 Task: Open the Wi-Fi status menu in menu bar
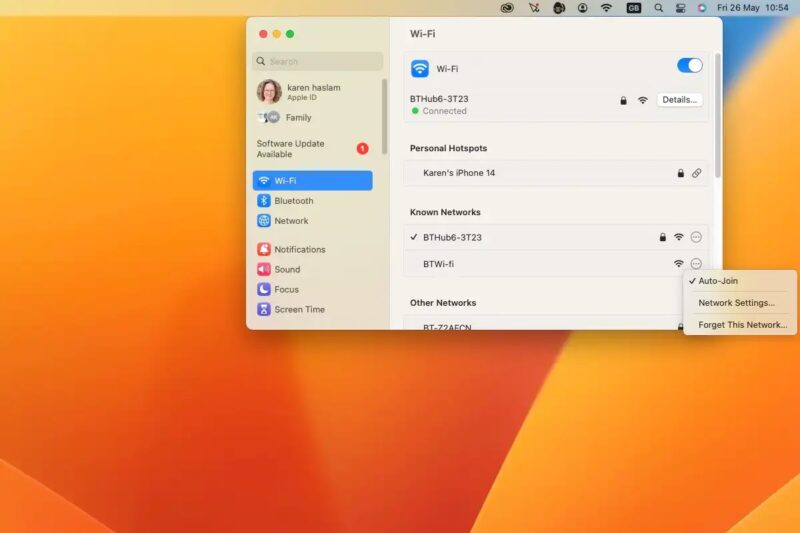(x=606, y=8)
